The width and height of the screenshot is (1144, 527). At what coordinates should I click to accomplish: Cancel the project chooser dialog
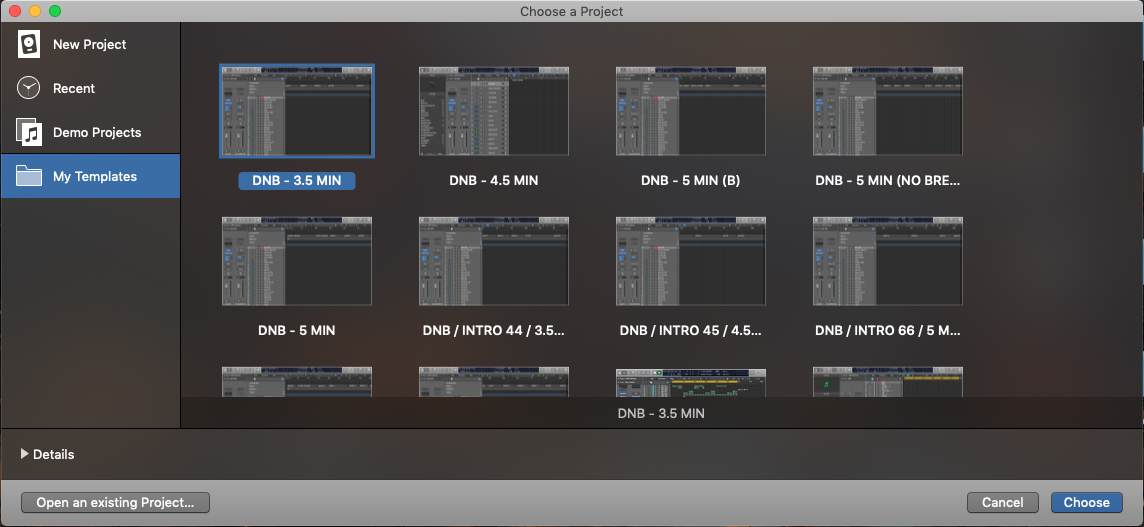point(1002,502)
